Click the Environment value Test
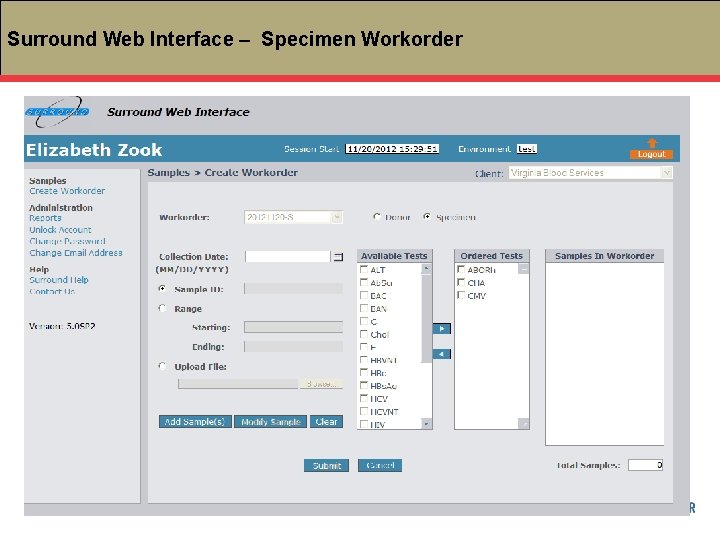720x540 pixels. (x=527, y=149)
